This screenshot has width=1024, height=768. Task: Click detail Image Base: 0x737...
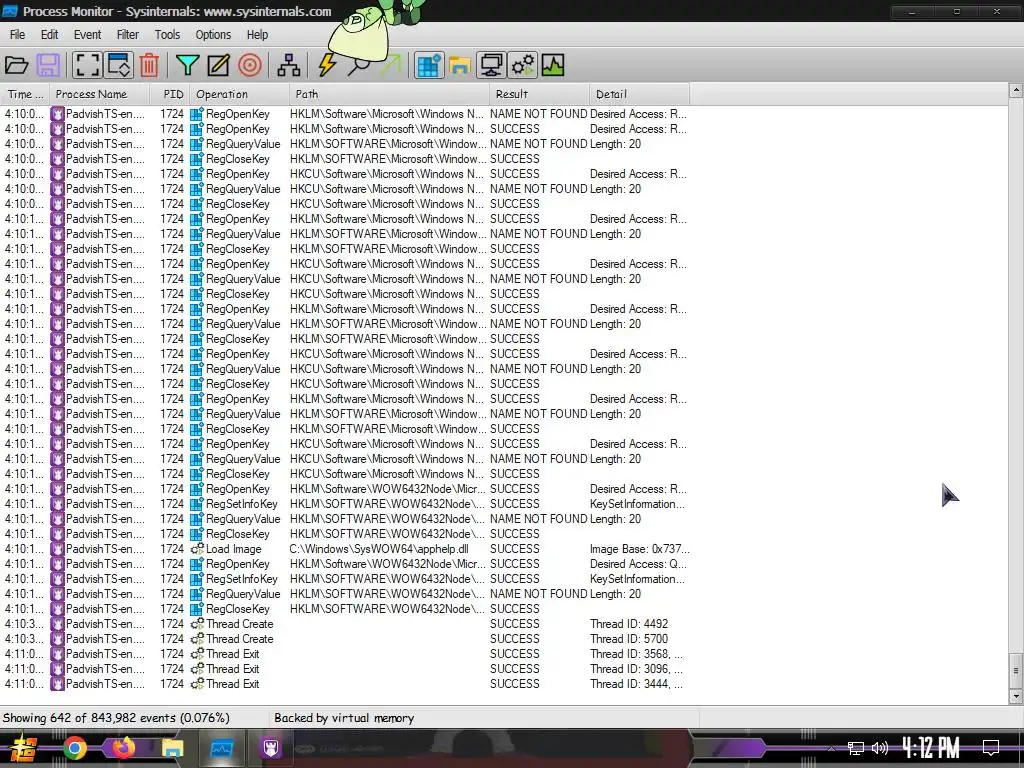[639, 549]
